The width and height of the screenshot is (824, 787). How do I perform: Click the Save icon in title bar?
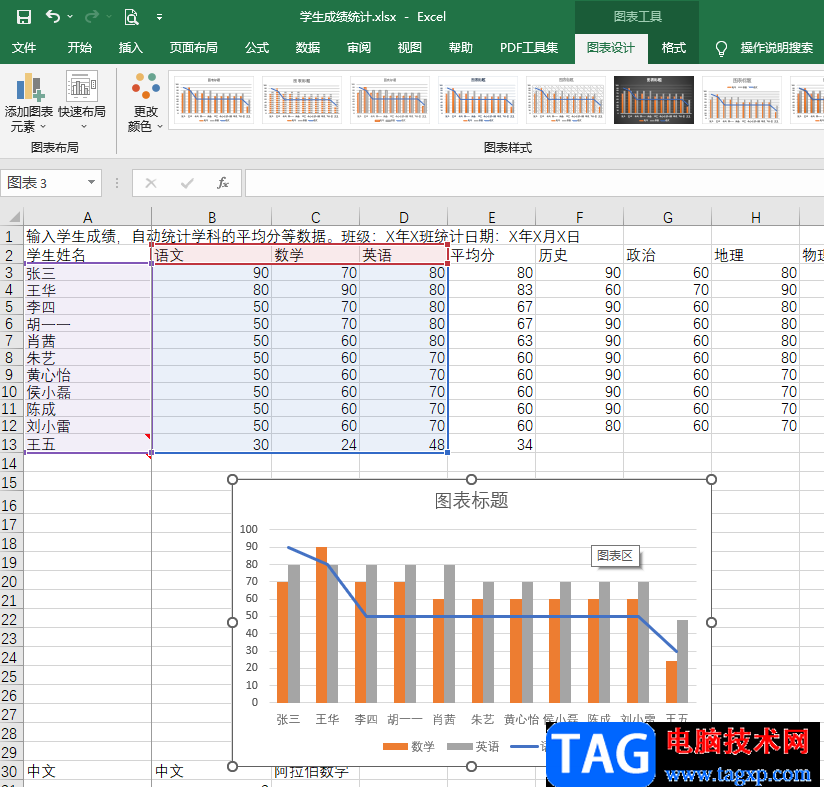tap(24, 17)
